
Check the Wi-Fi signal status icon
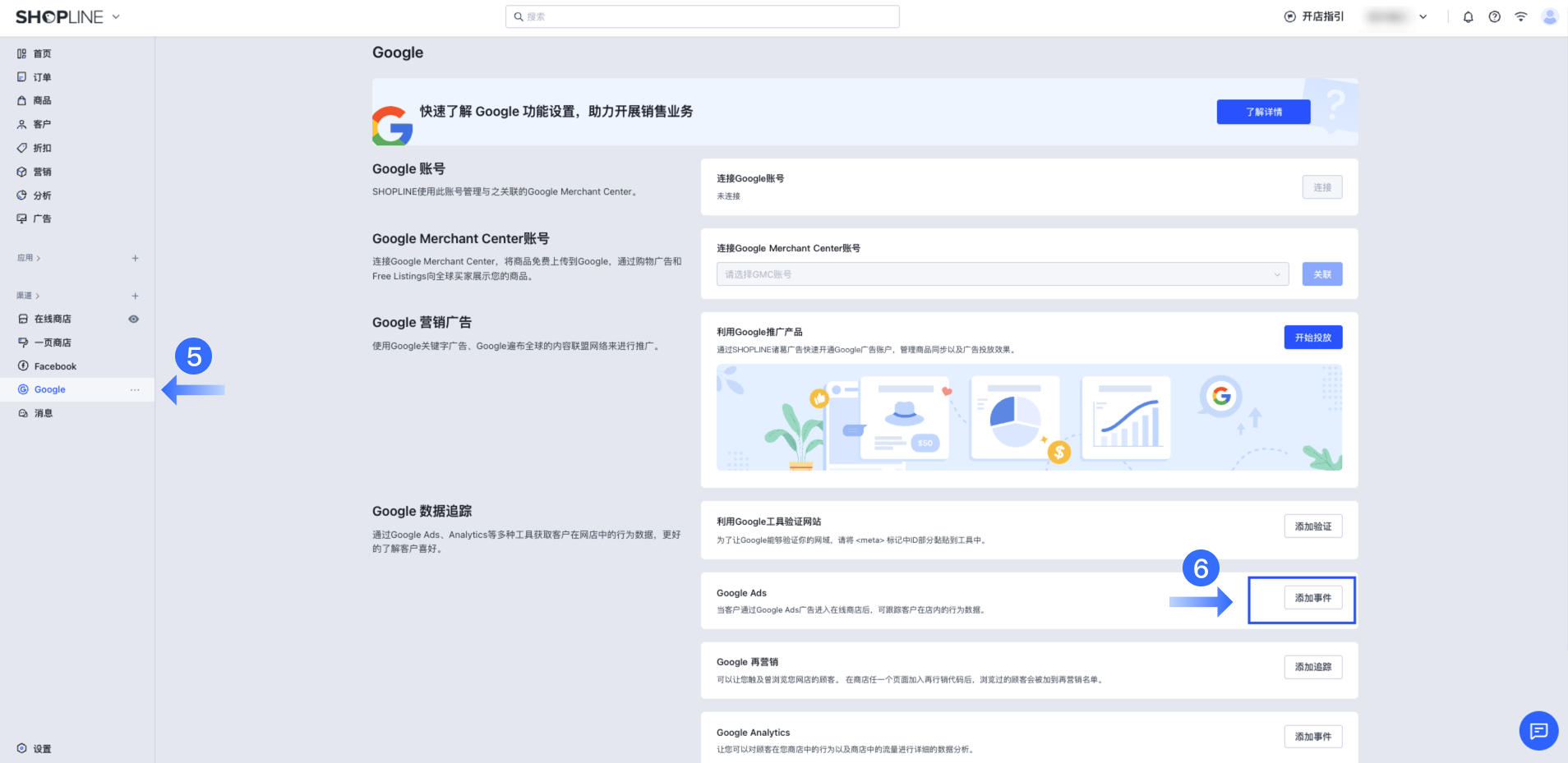point(1521,16)
